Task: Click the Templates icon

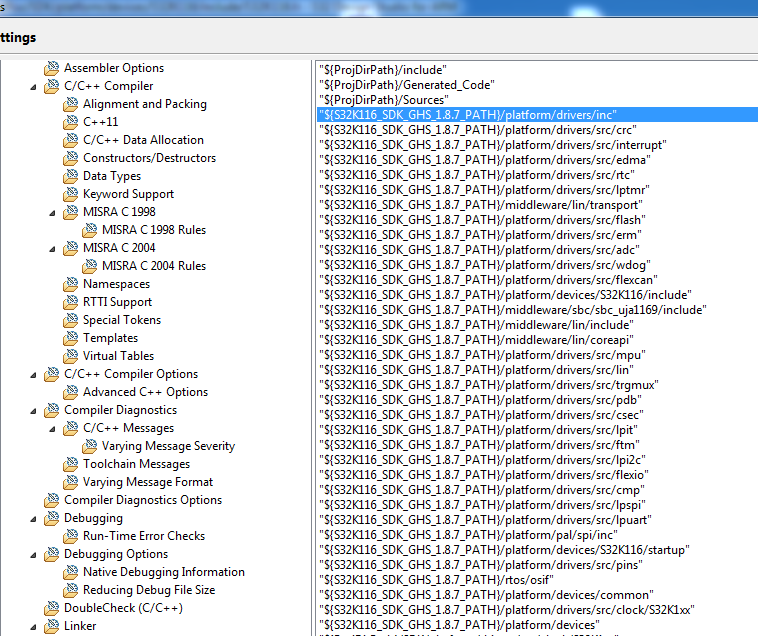Action: pyautogui.click(x=71, y=338)
